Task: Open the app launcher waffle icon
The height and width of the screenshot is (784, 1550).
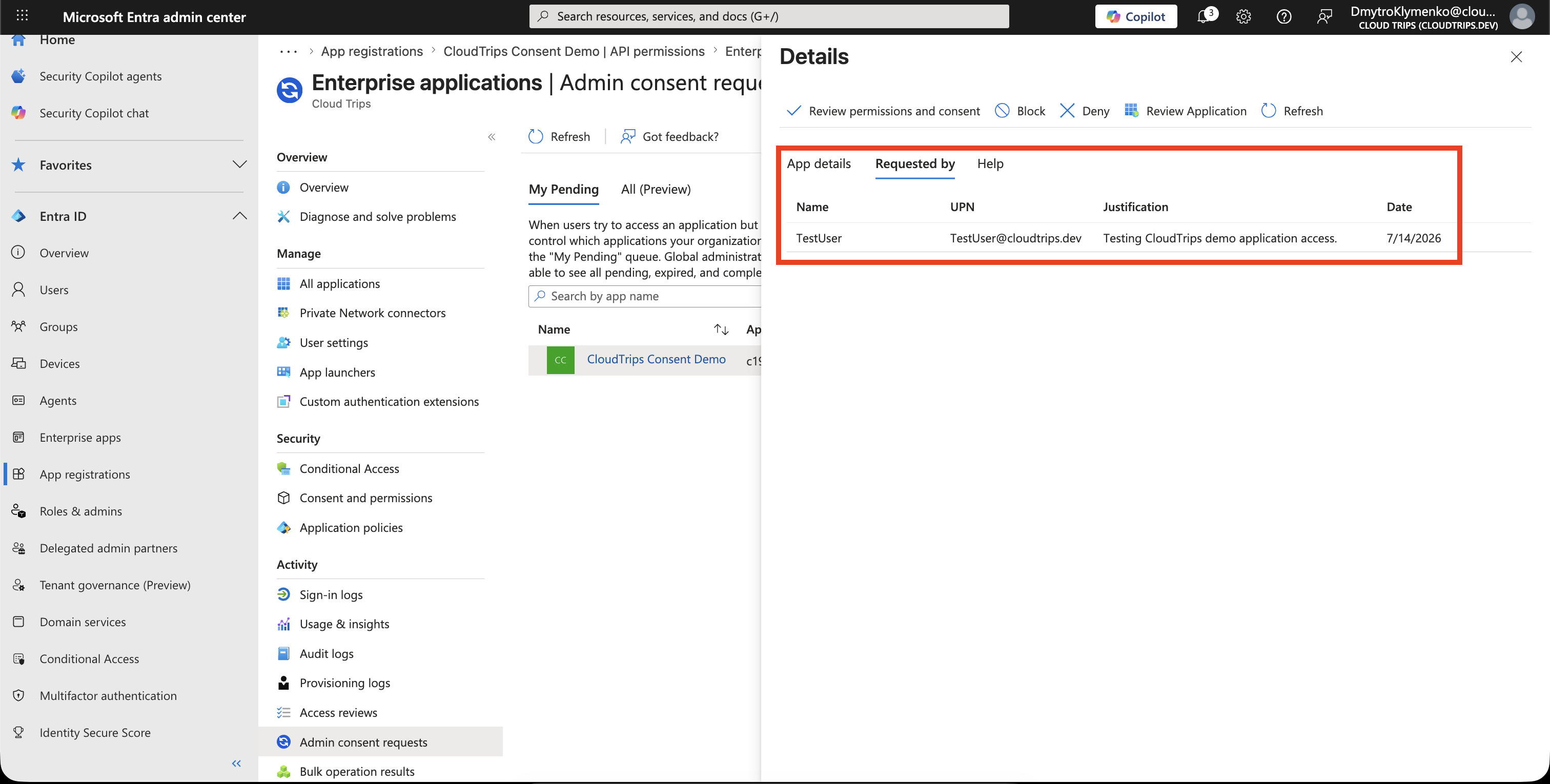Action: click(22, 16)
